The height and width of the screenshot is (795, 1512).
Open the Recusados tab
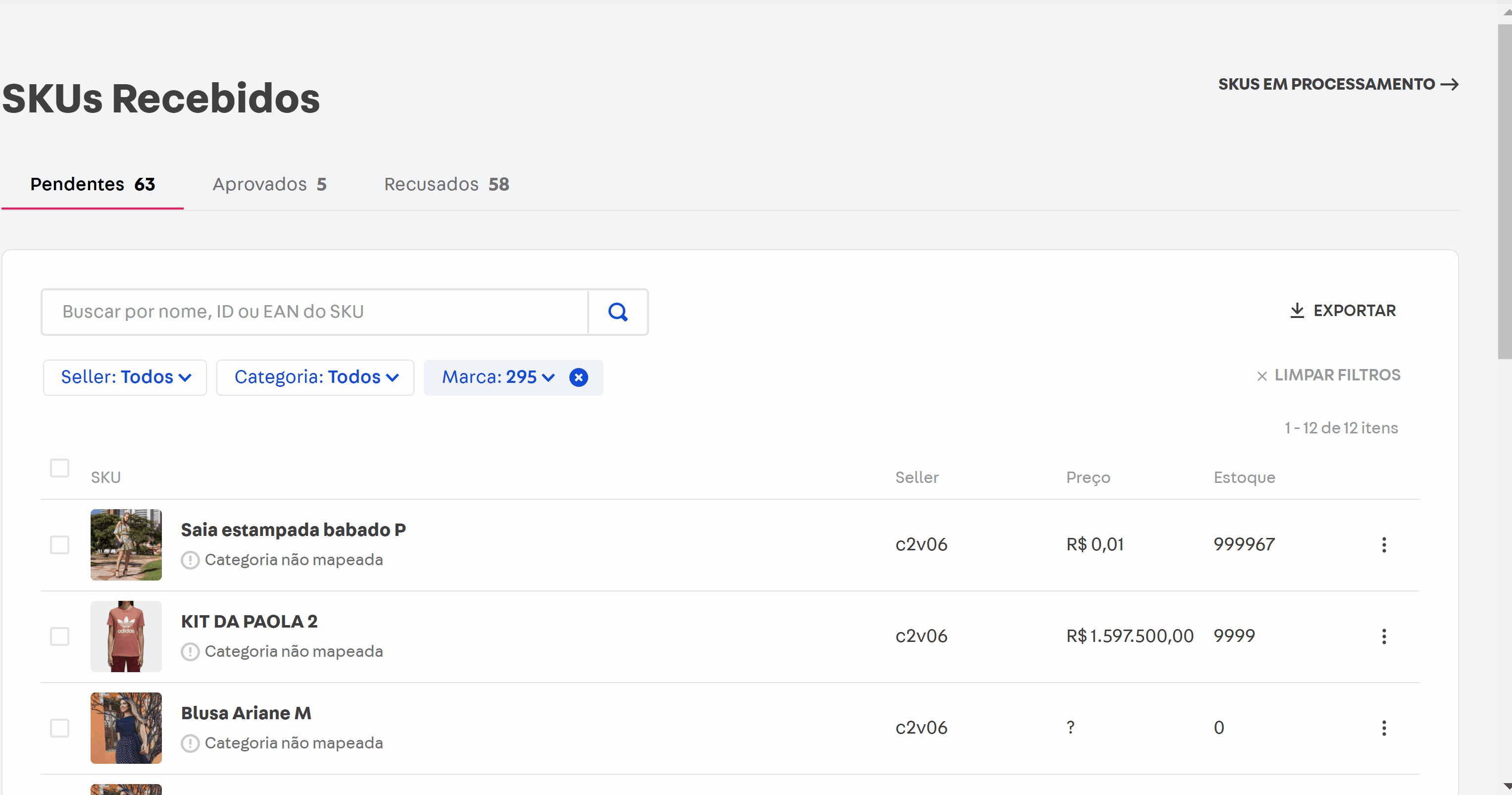[x=446, y=184]
